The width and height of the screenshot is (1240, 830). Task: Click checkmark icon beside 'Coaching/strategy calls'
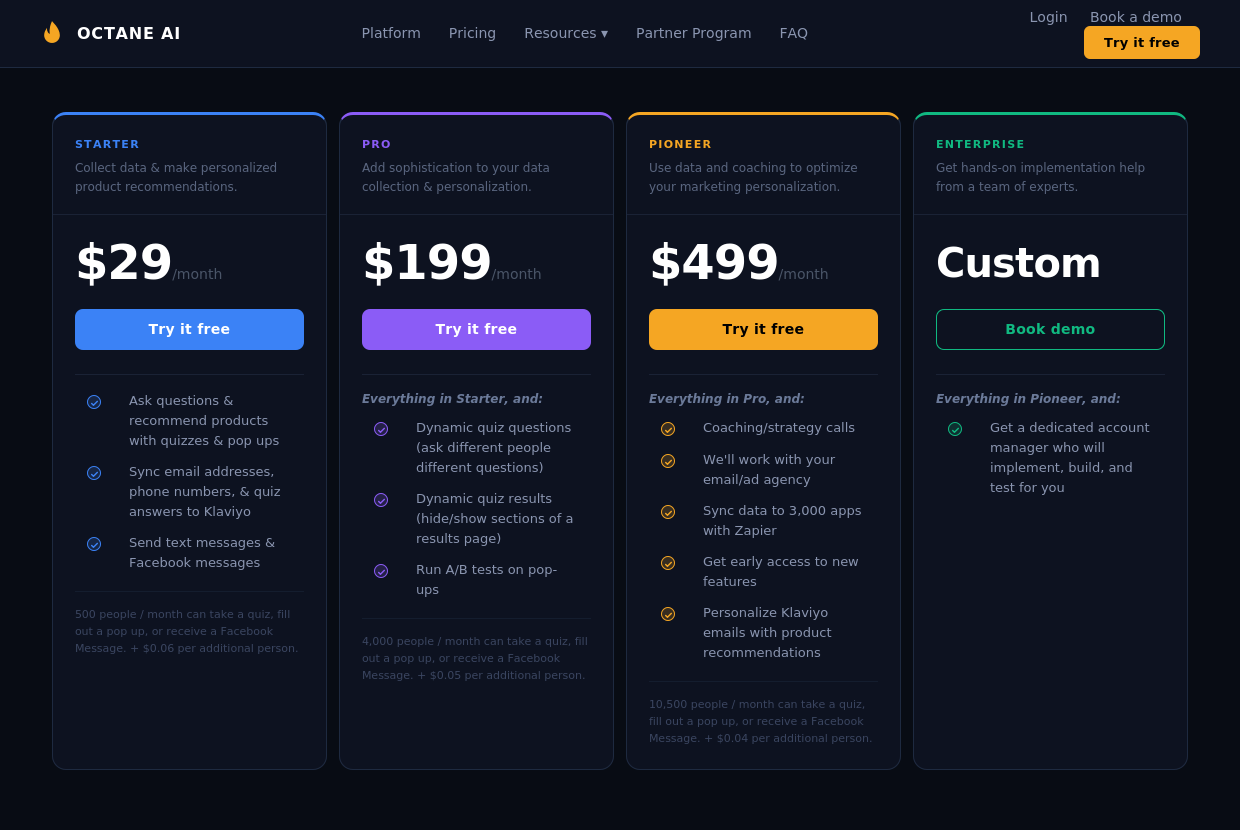668,429
